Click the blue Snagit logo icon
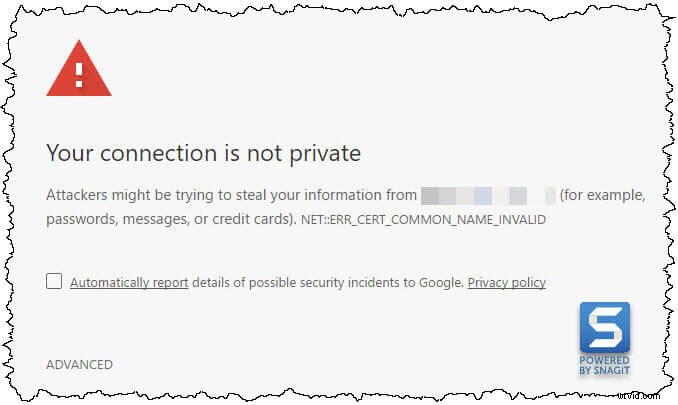This screenshot has height=405, width=678. point(604,328)
